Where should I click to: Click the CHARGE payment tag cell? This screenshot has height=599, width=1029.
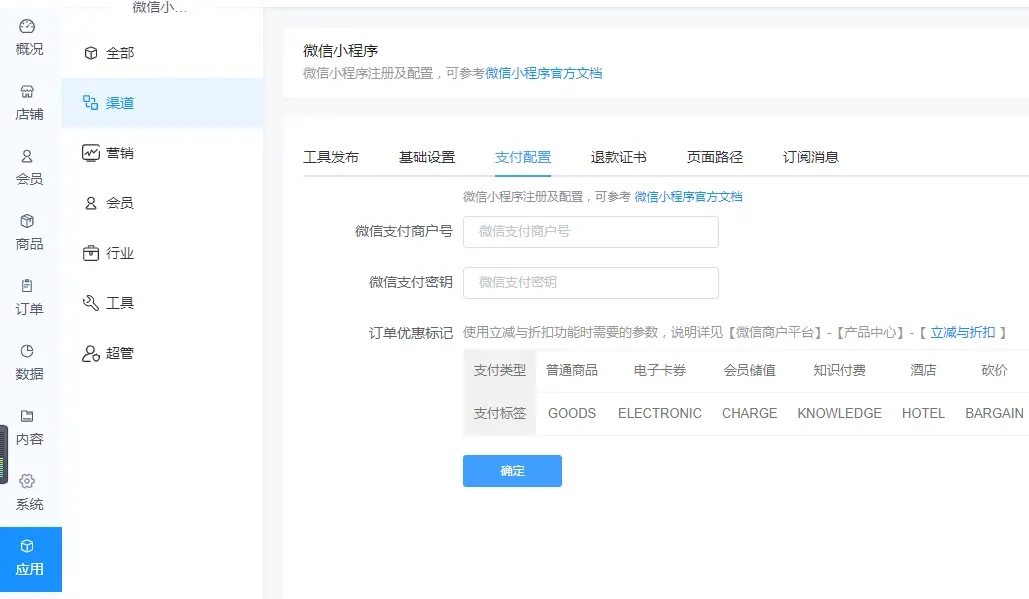pos(749,413)
